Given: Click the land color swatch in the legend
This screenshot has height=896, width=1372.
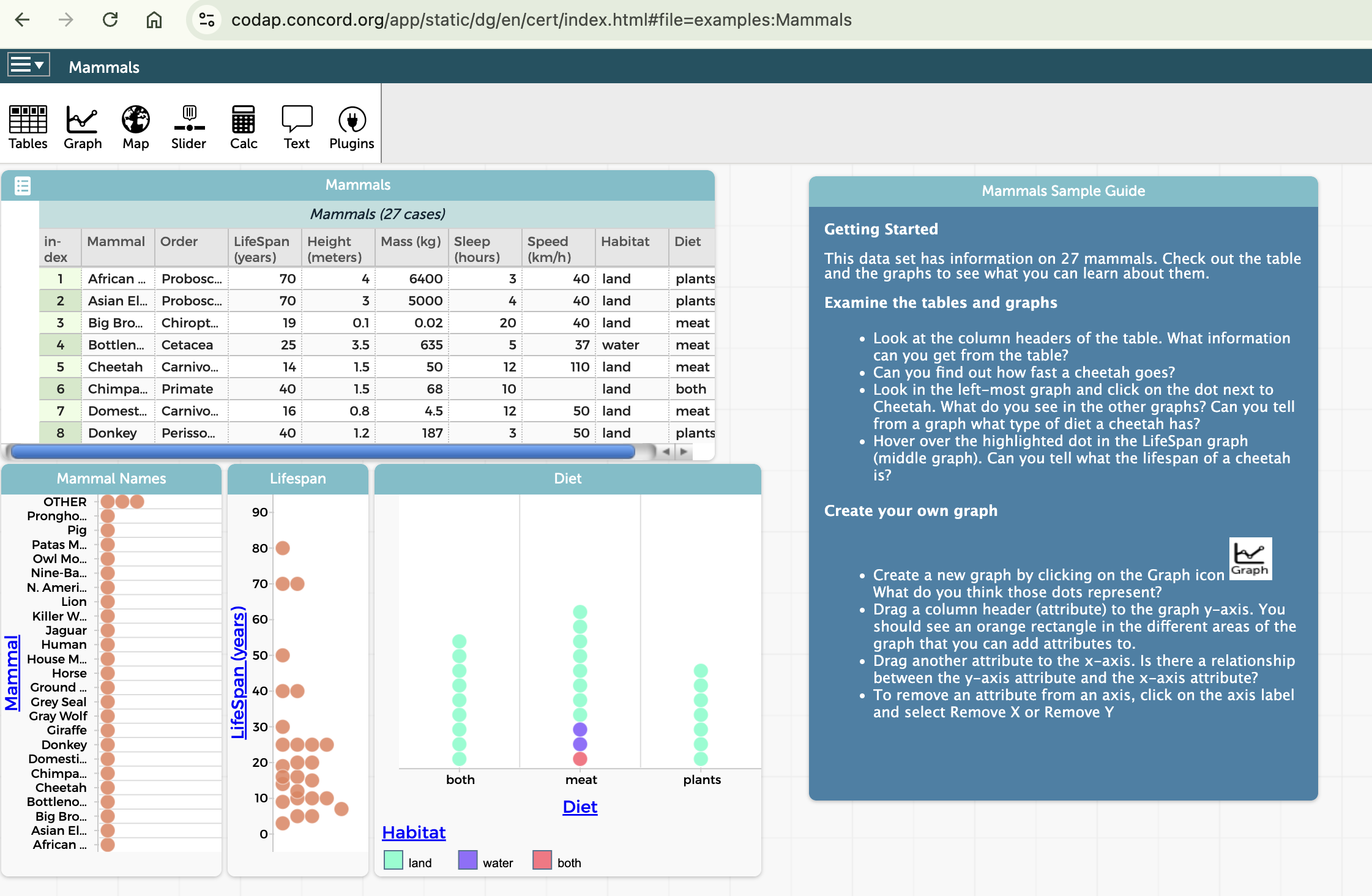Looking at the screenshot, I should pyautogui.click(x=393, y=861).
